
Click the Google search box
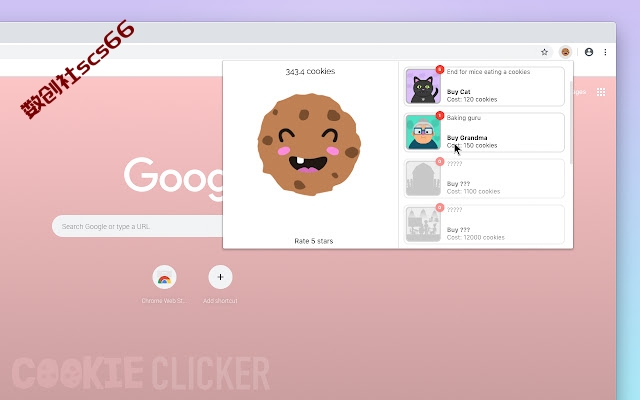(138, 226)
